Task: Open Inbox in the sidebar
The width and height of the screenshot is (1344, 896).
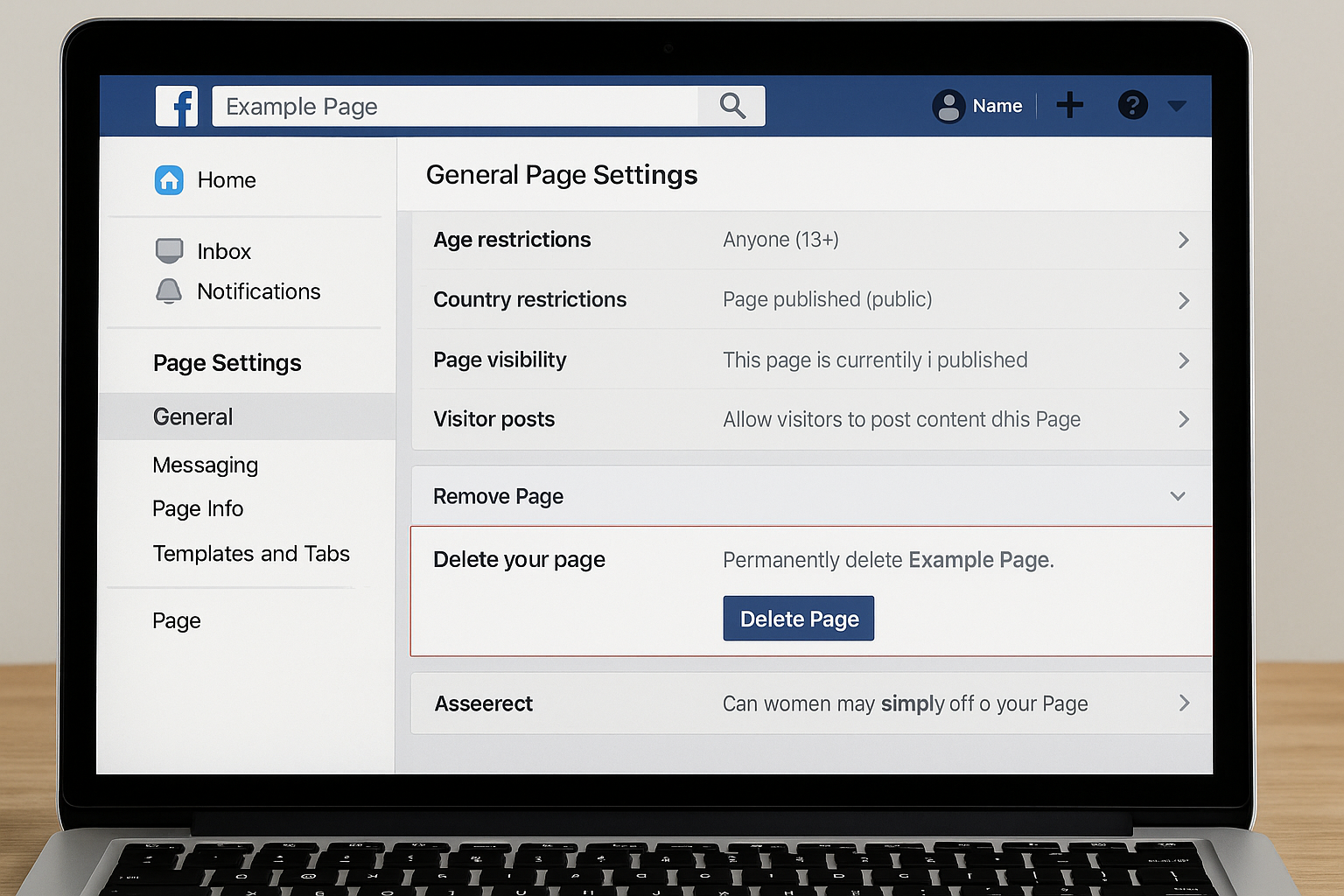Action: [x=224, y=252]
